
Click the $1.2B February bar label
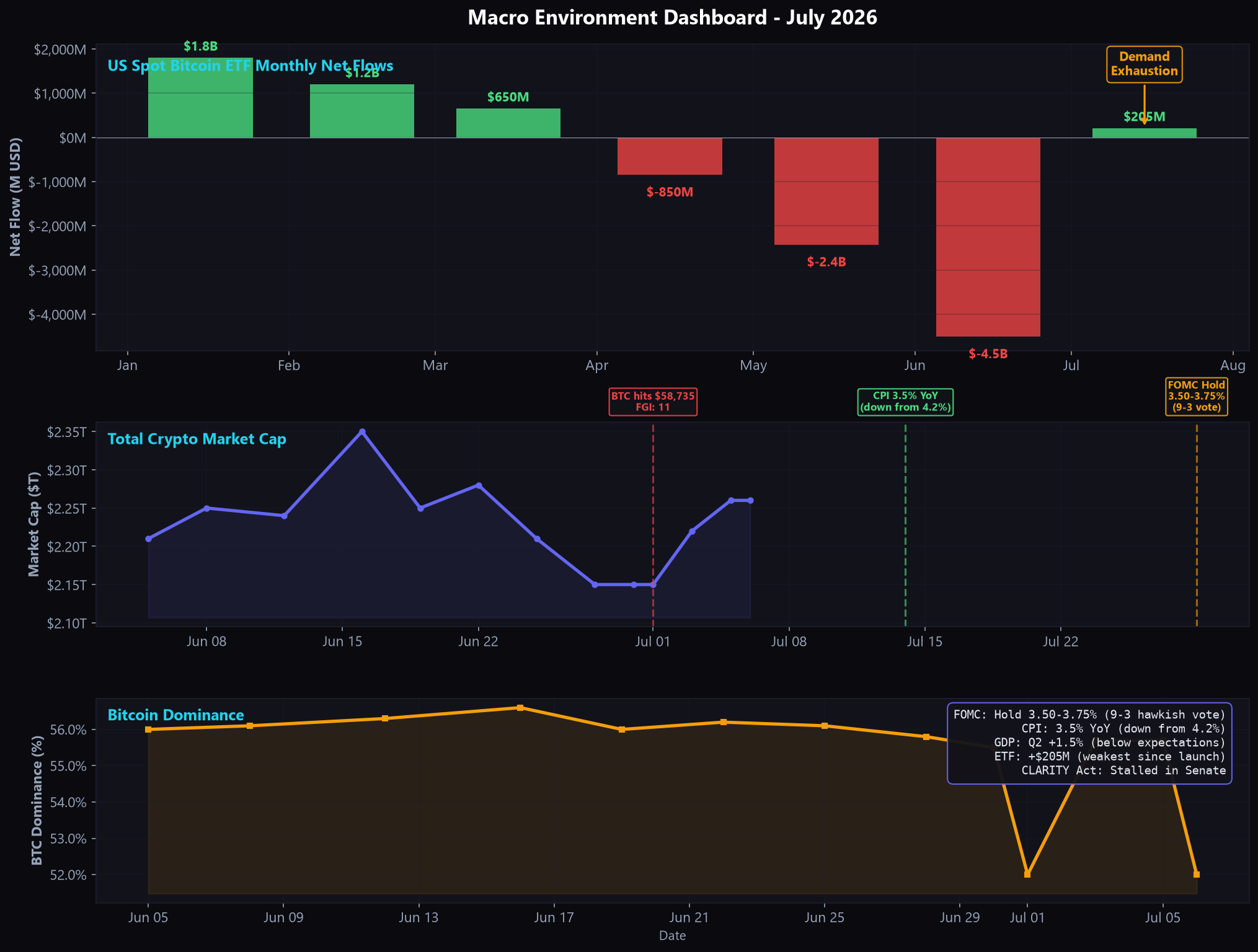[x=362, y=73]
